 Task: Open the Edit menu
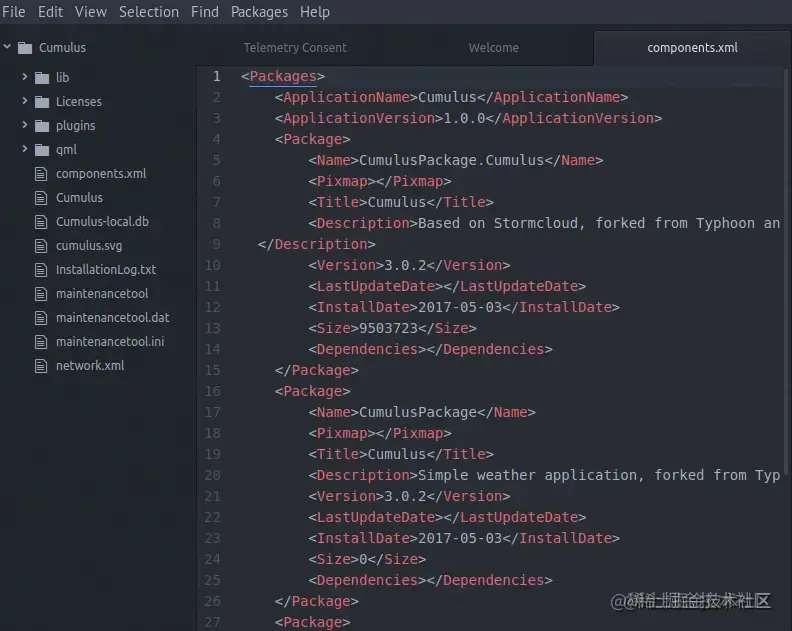point(51,12)
